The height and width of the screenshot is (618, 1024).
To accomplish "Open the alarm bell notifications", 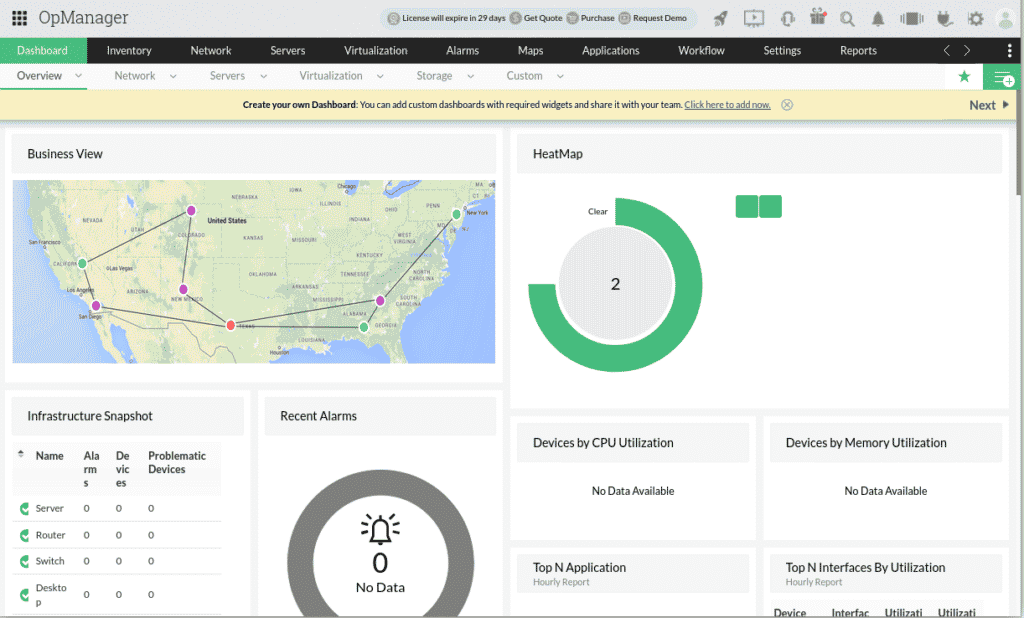I will click(878, 18).
